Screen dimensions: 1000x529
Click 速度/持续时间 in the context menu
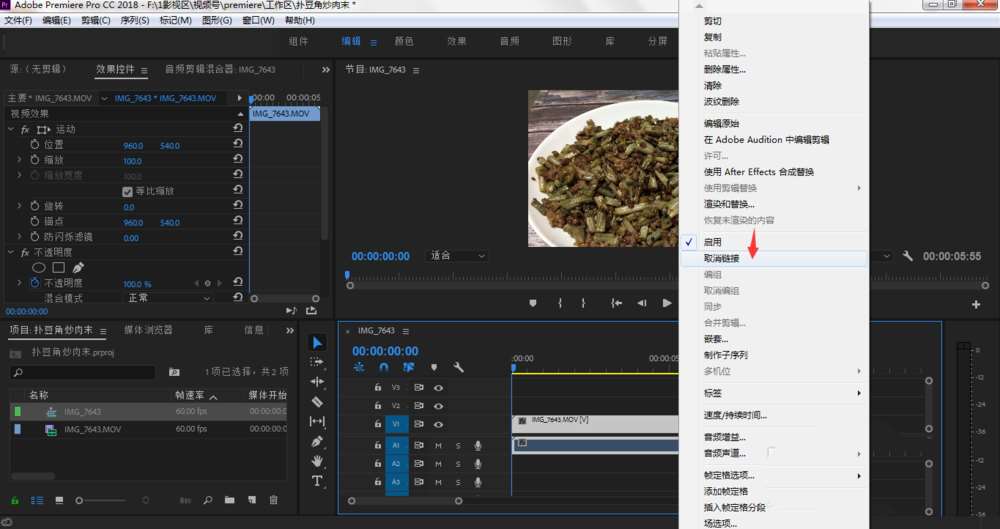(x=735, y=415)
